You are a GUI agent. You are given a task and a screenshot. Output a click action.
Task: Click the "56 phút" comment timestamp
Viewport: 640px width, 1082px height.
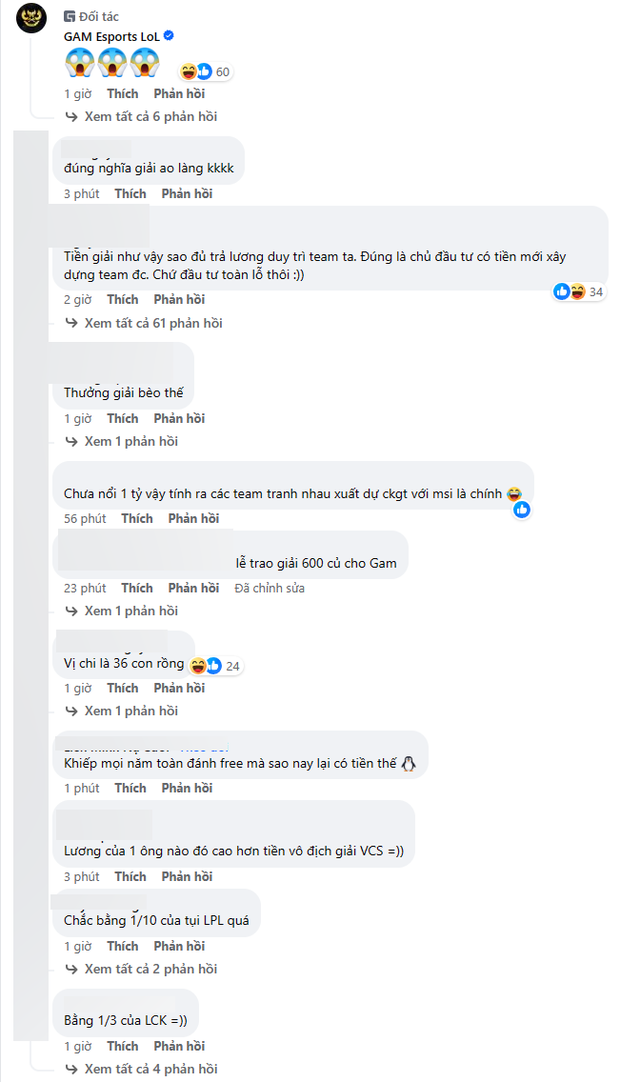click(85, 519)
